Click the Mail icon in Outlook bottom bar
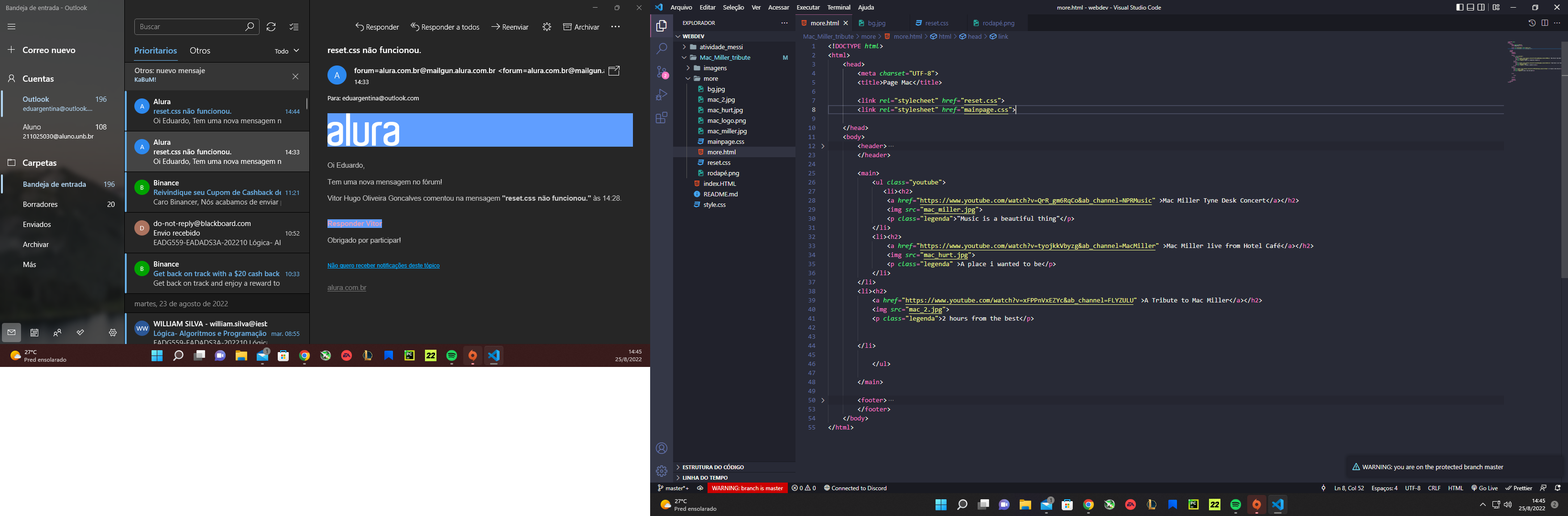The image size is (1568, 516). click(11, 333)
